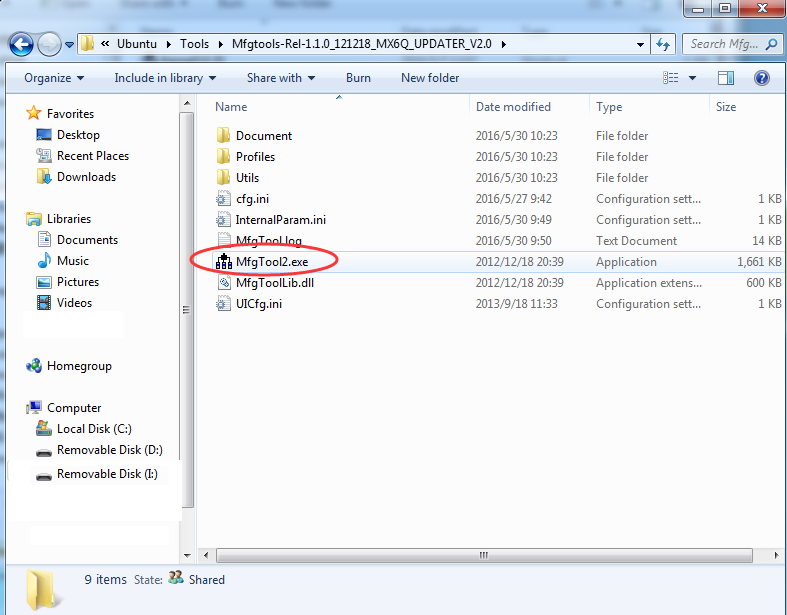
Task: Open the Include in library menu
Action: 165,78
